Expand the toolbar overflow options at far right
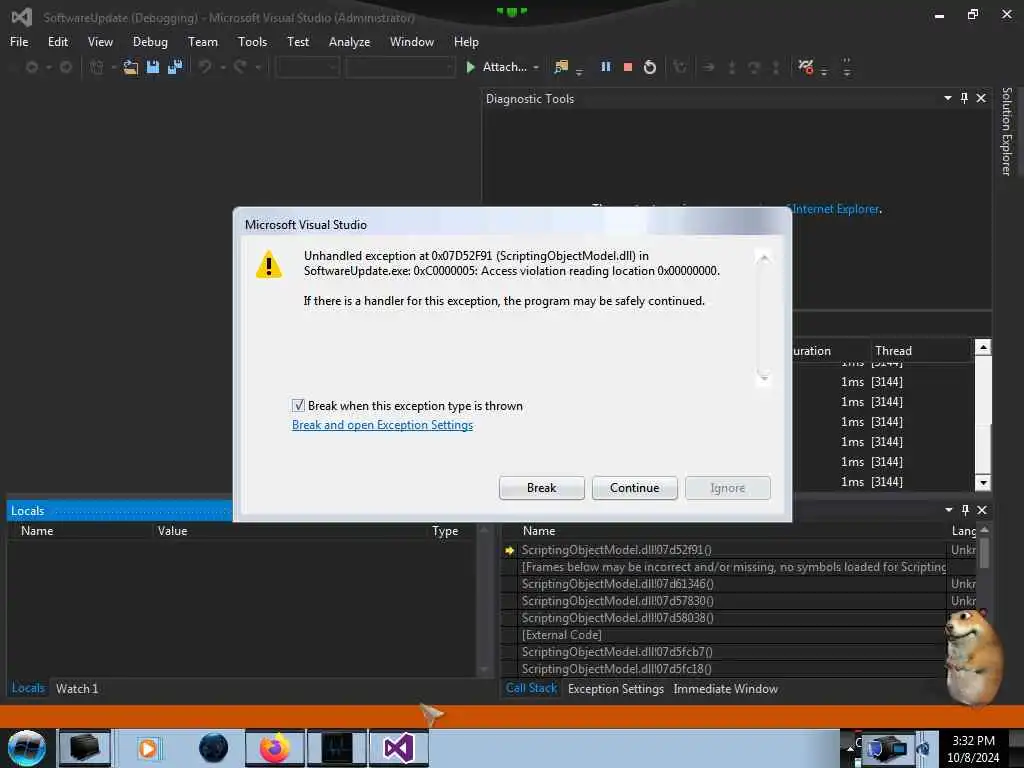This screenshot has width=1024, height=768. tap(847, 67)
